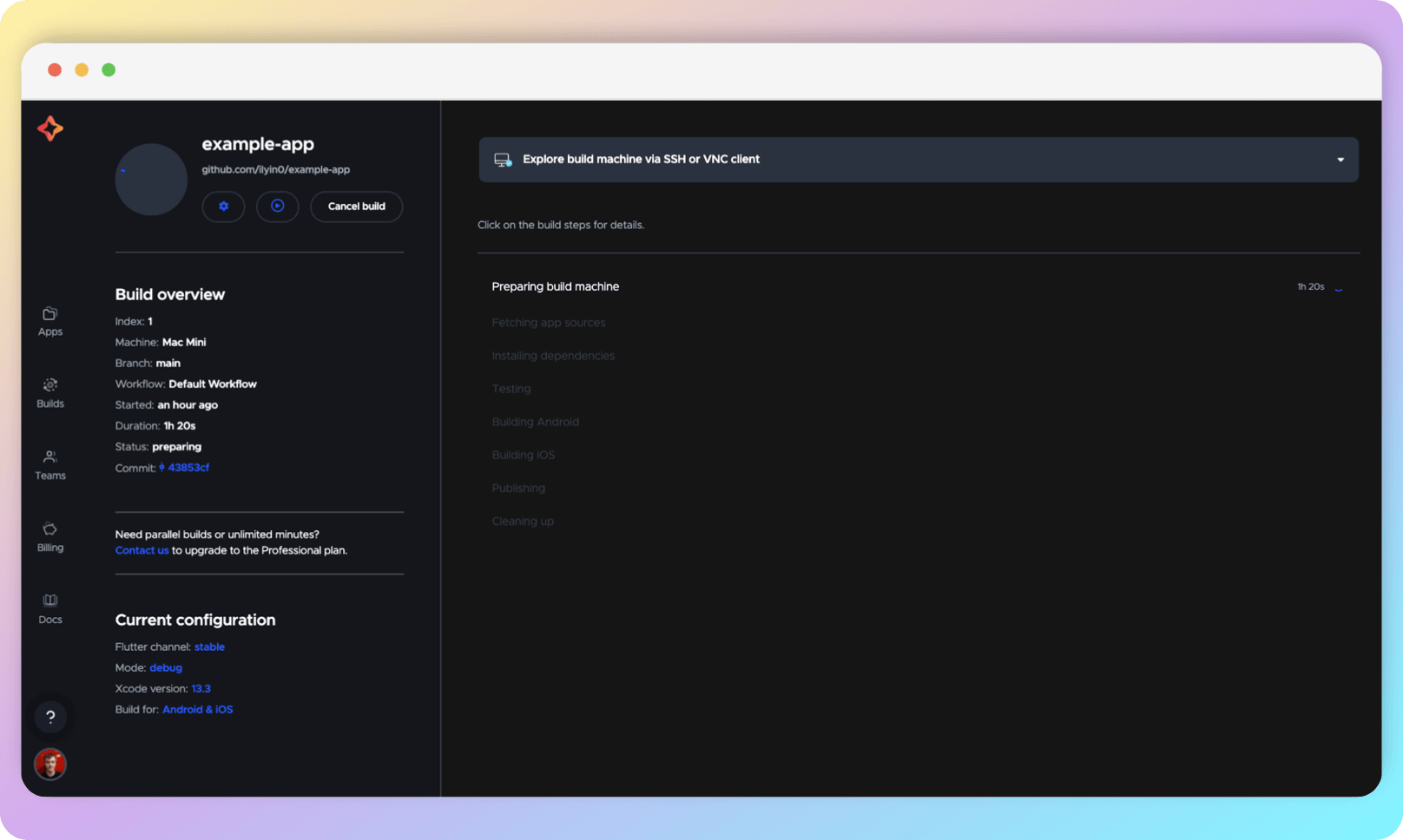This screenshot has height=840, width=1403.
Task: Open app settings via the gear icon
Action: pyautogui.click(x=223, y=207)
